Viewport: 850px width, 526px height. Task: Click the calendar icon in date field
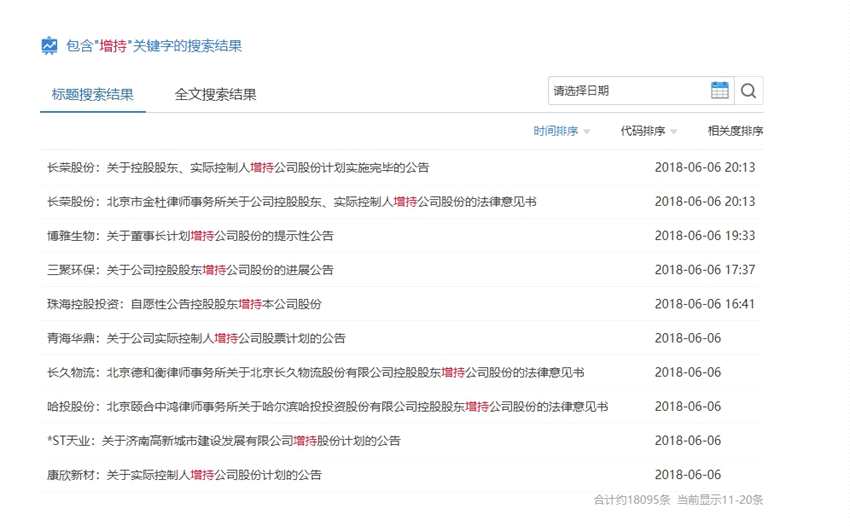pyautogui.click(x=719, y=91)
